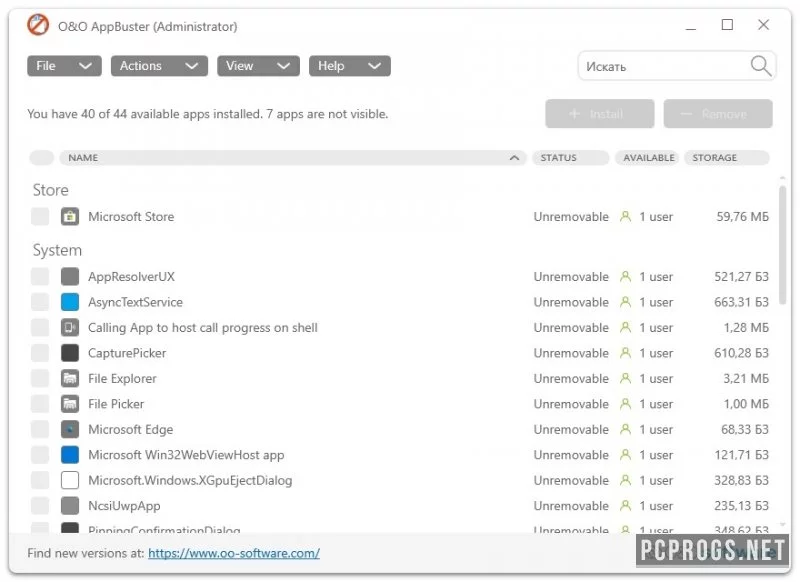The image size is (800, 582).
Task: Click the 3,21 МБ storage value
Action: pos(746,378)
